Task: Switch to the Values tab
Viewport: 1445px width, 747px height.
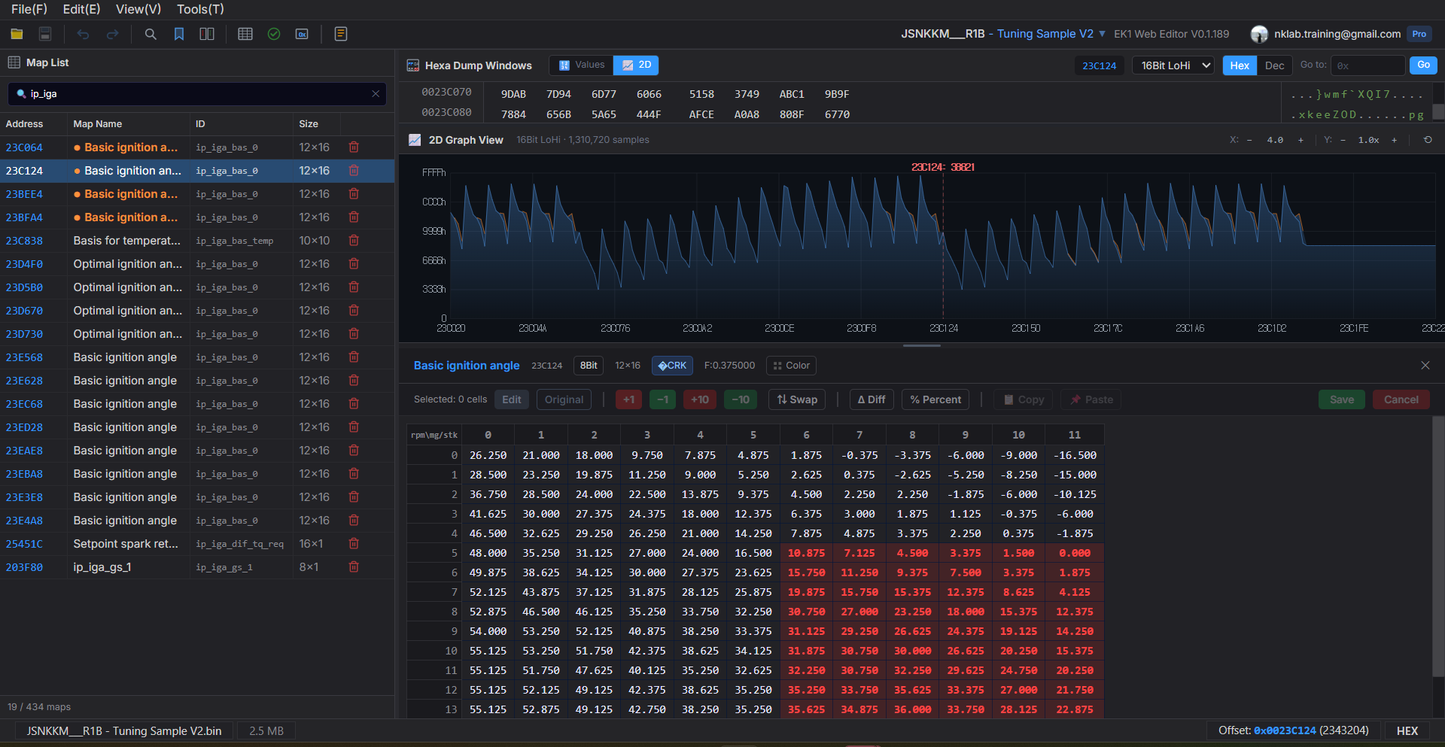Action: click(581, 65)
